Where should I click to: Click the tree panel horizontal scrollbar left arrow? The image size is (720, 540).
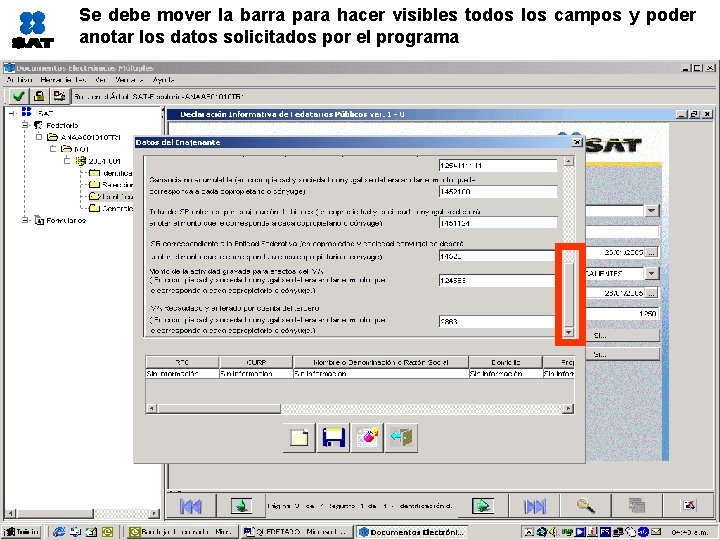tap(11, 513)
